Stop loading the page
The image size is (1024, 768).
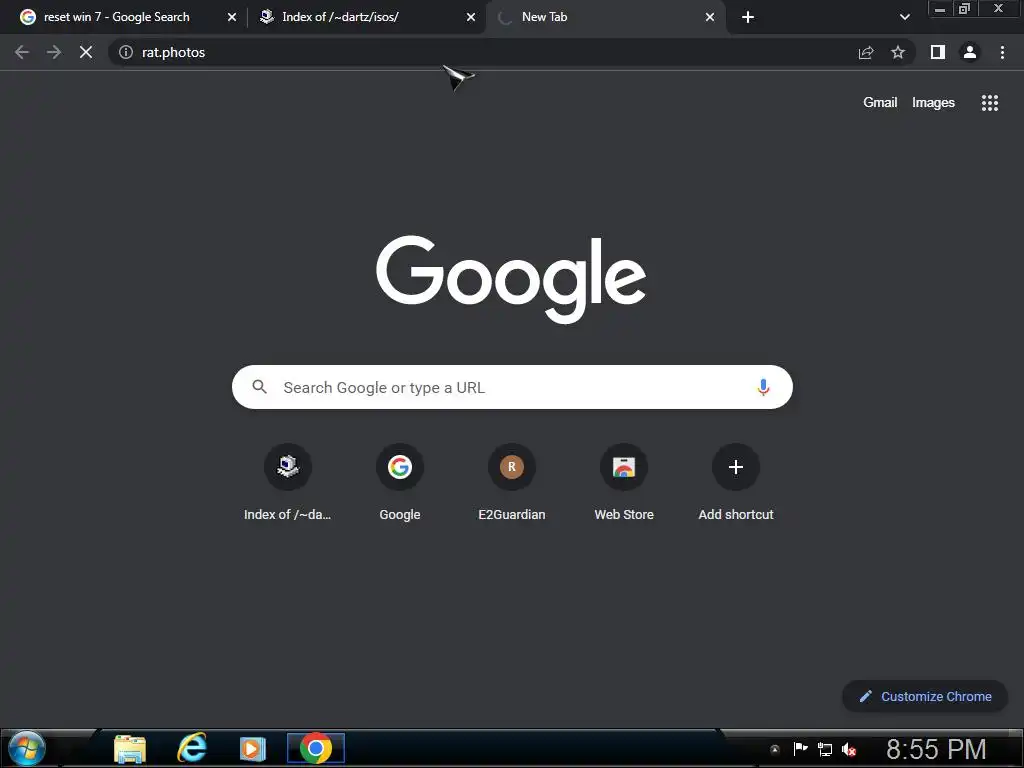pos(86,52)
